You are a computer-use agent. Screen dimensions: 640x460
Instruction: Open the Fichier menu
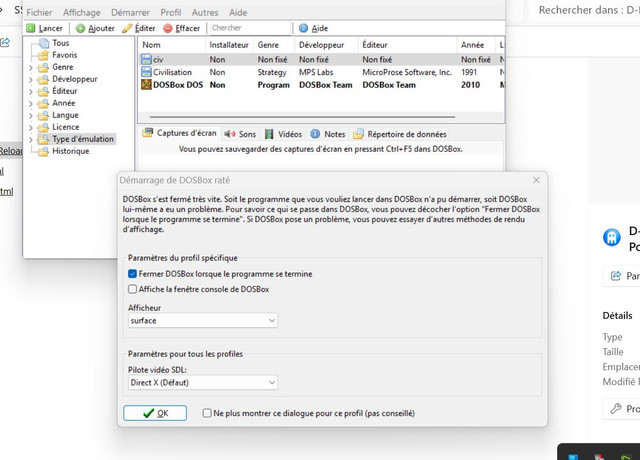40,13
